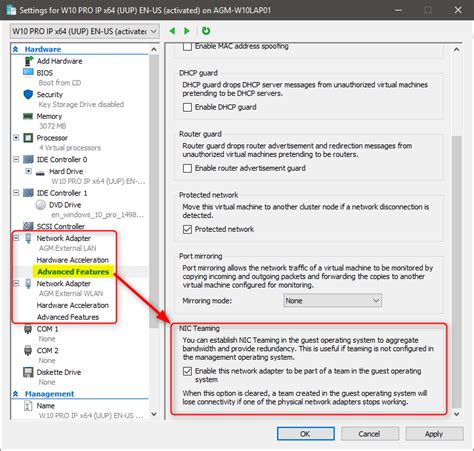Click the hardware tree scrollbar thumb
Viewport: 474px width, 451px height.
154,191
